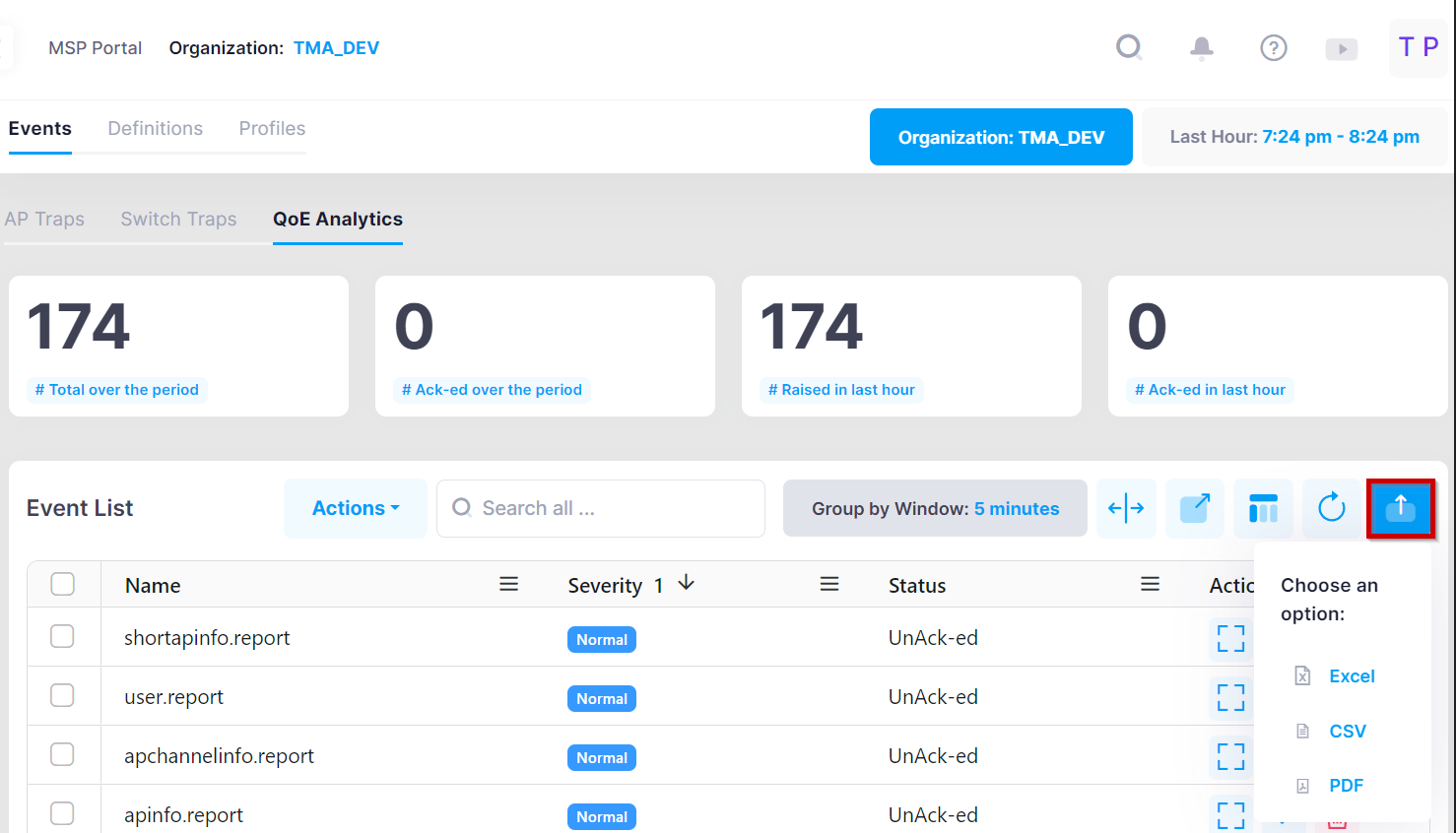Open the notifications bell
1456x833 pixels.
1201,47
